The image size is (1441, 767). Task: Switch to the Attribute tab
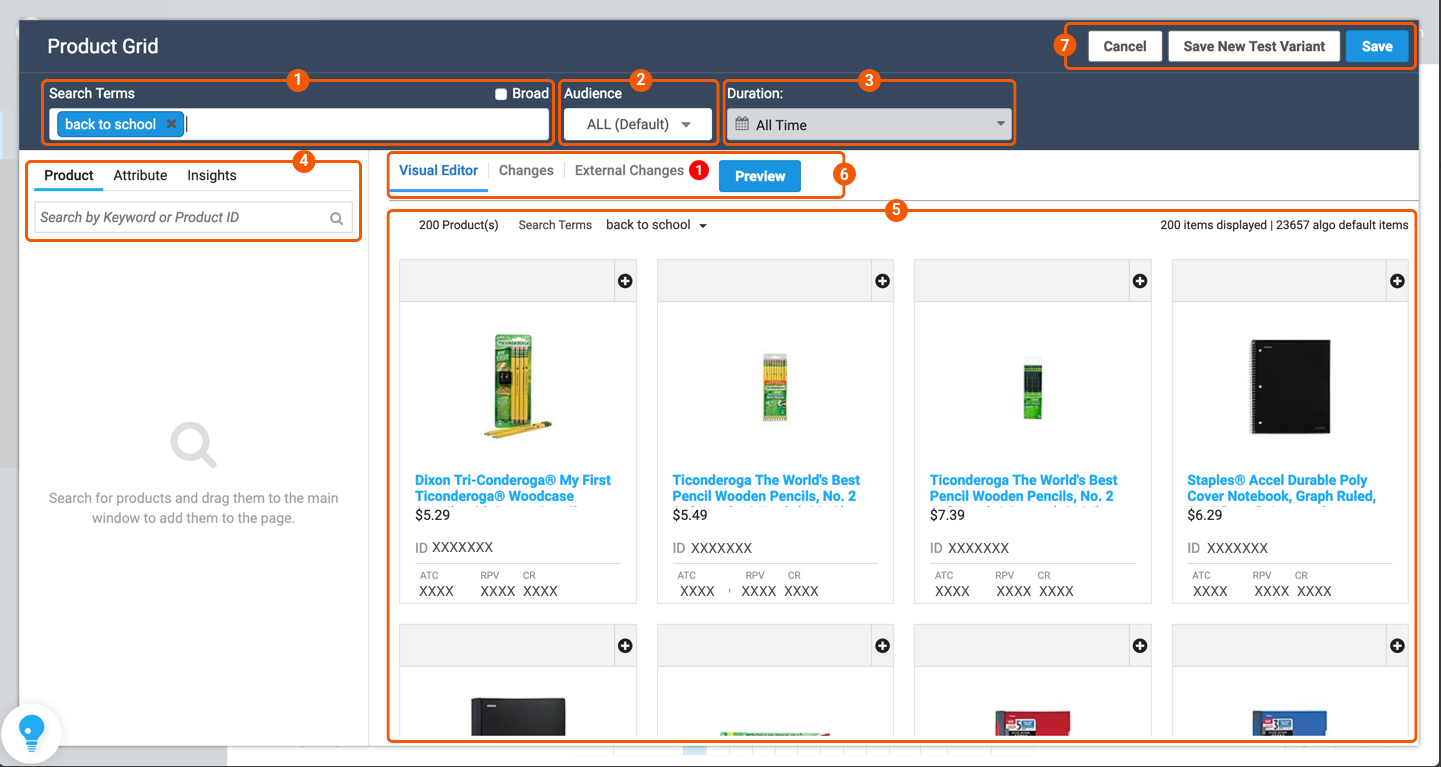point(140,175)
